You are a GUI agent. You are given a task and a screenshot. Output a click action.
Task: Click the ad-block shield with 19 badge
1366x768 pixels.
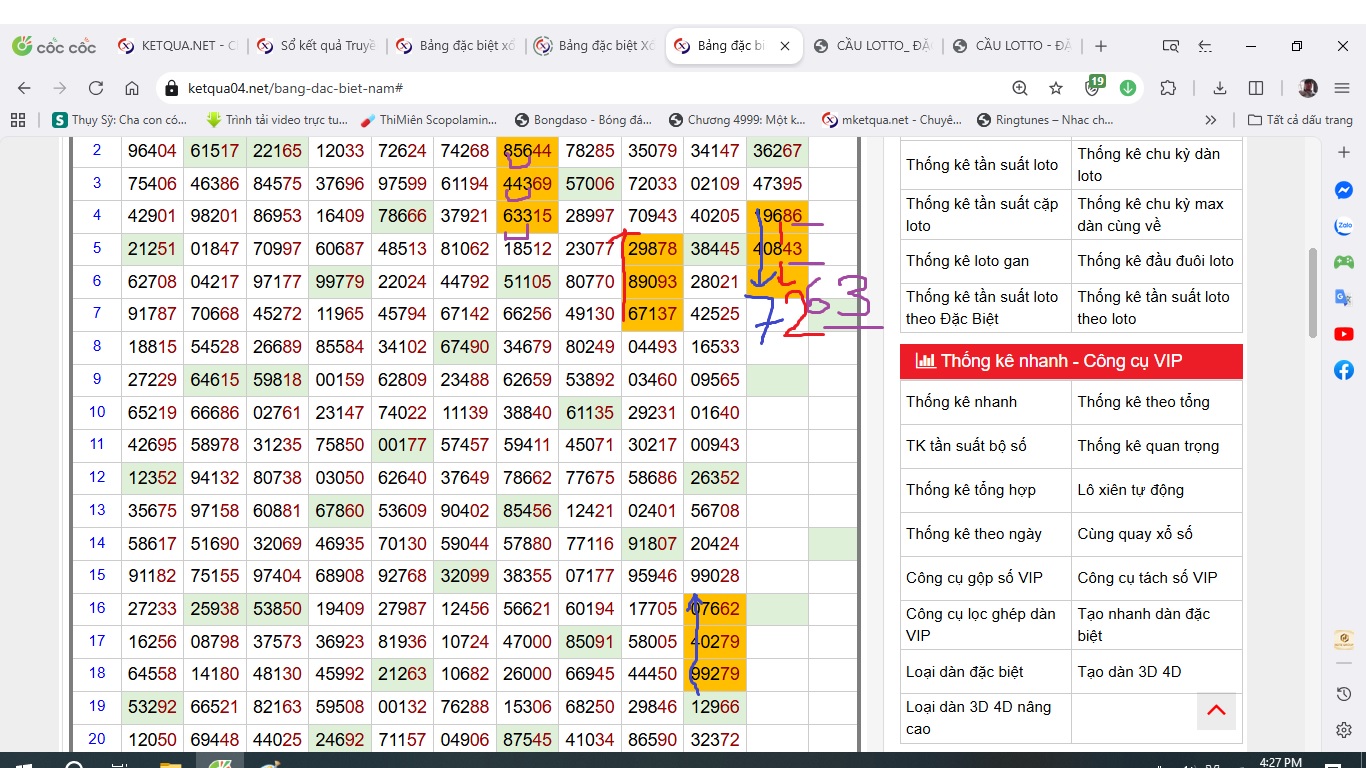pyautogui.click(x=1093, y=88)
